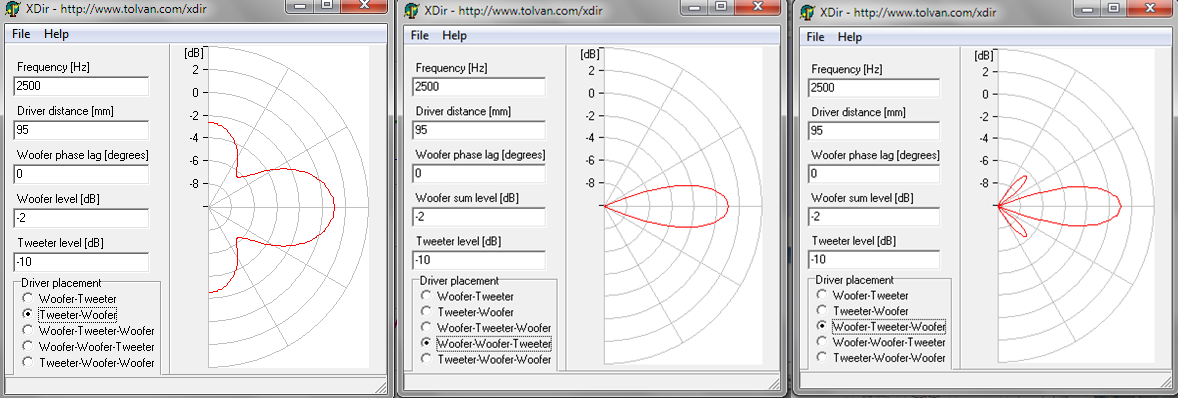This screenshot has height=398, width=1178.
Task: Click the resize grip of the middle window
Action: [x=776, y=384]
